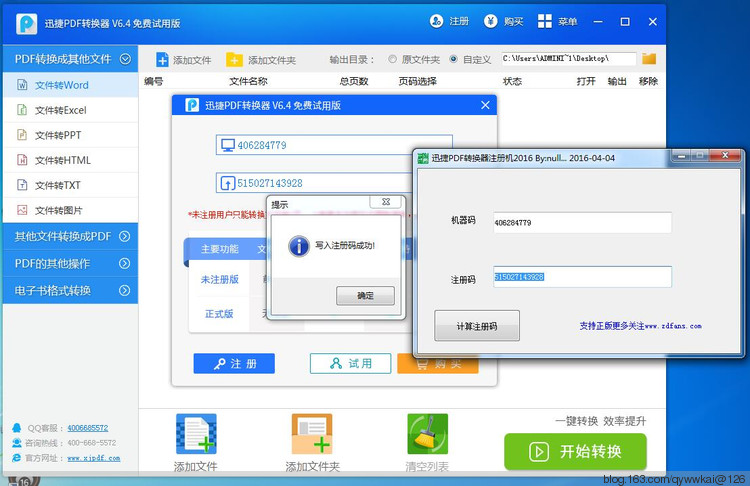Viewport: 750px width, 486px height.
Task: Click the 总页数 column header
Action: point(354,81)
